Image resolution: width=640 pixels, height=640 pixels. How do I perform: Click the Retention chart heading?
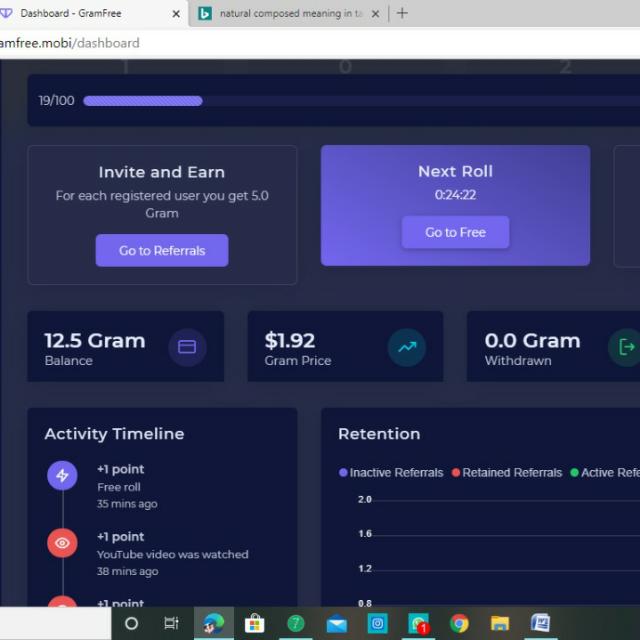click(x=379, y=434)
